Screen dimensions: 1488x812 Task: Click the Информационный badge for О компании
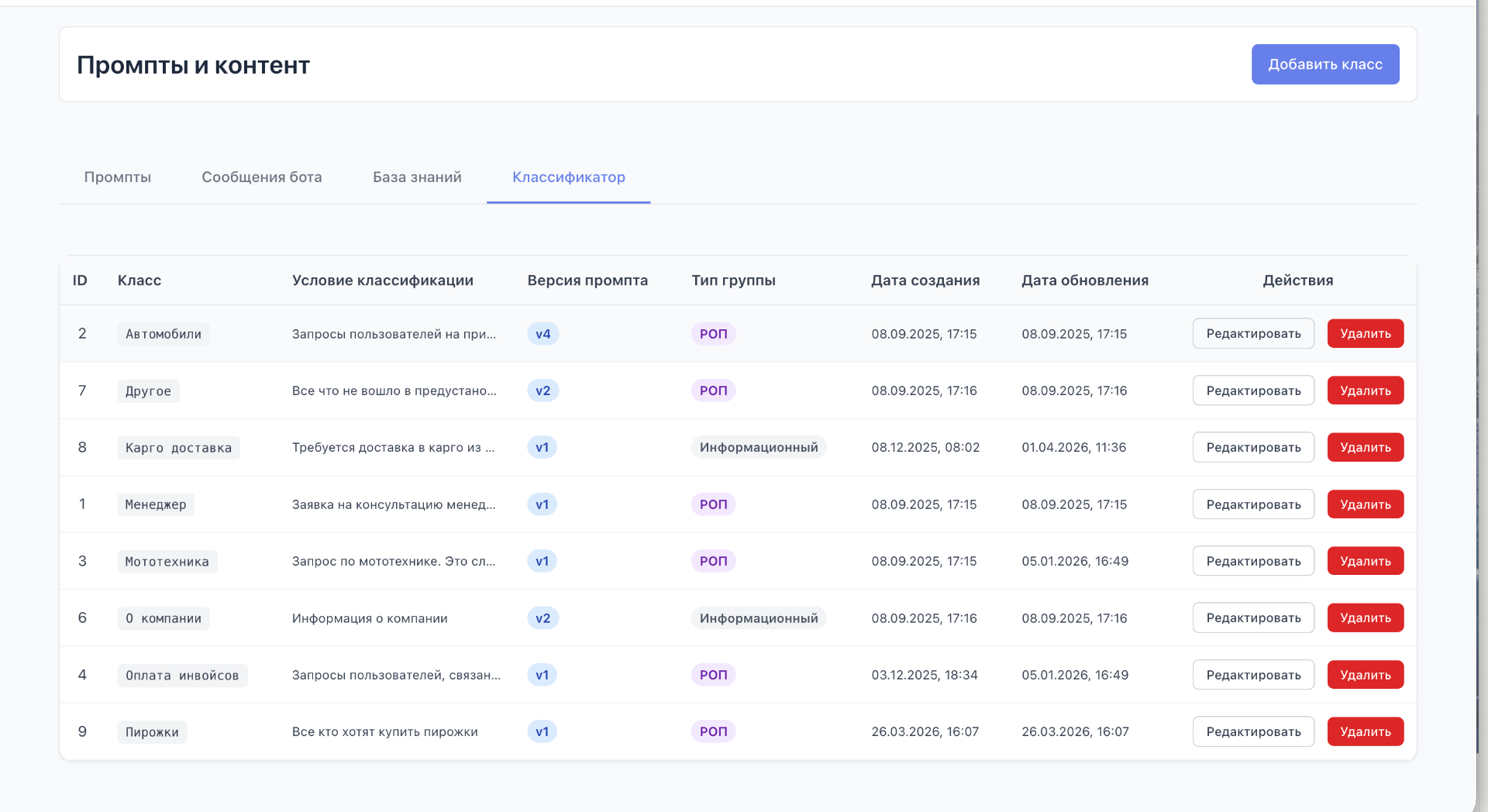click(759, 618)
